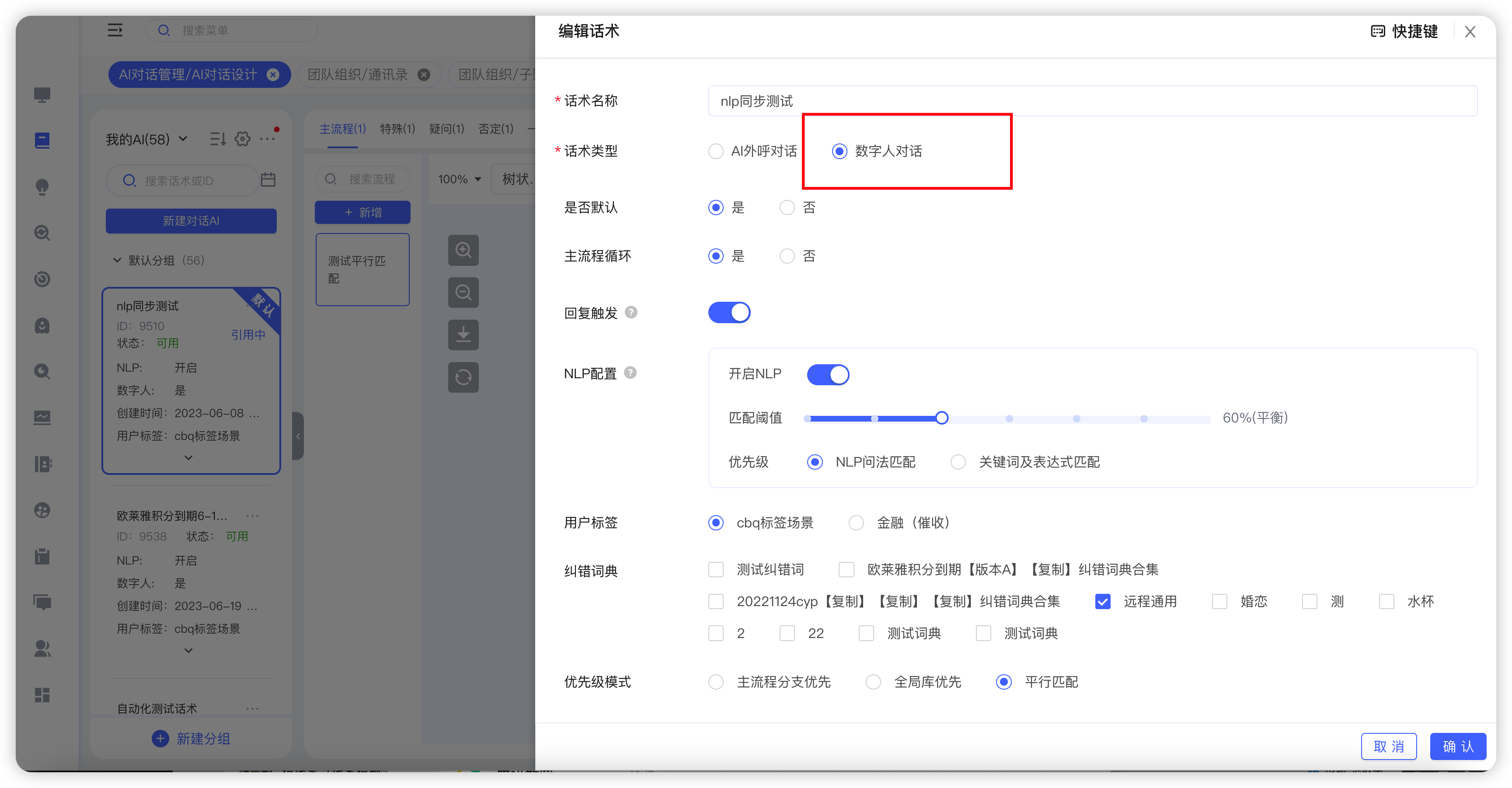Viewport: 1512px width, 788px height.
Task: Close the 编辑话术 dialog with X
Action: coord(1470,32)
